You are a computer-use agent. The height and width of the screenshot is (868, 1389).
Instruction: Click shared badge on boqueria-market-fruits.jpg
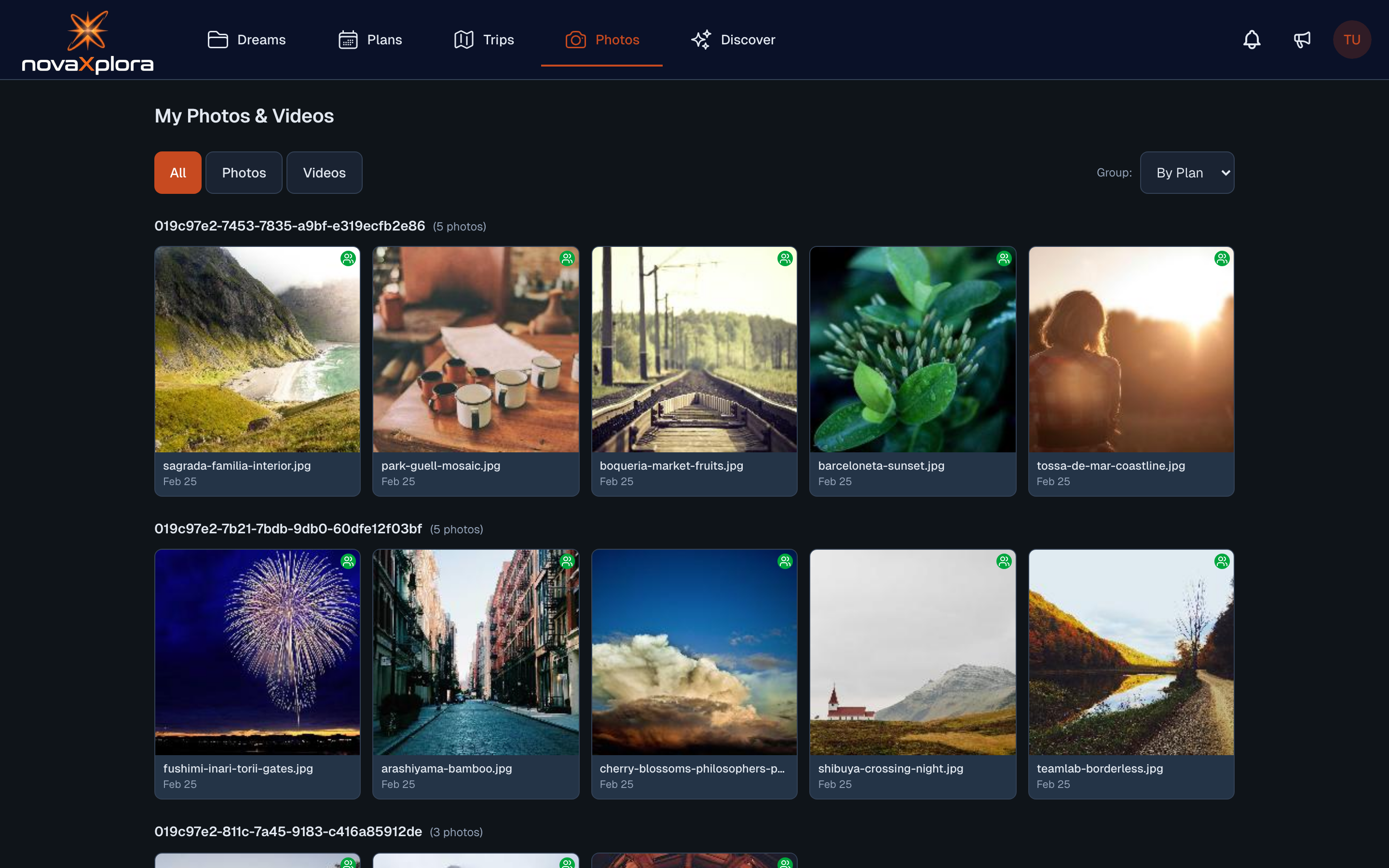click(x=785, y=259)
